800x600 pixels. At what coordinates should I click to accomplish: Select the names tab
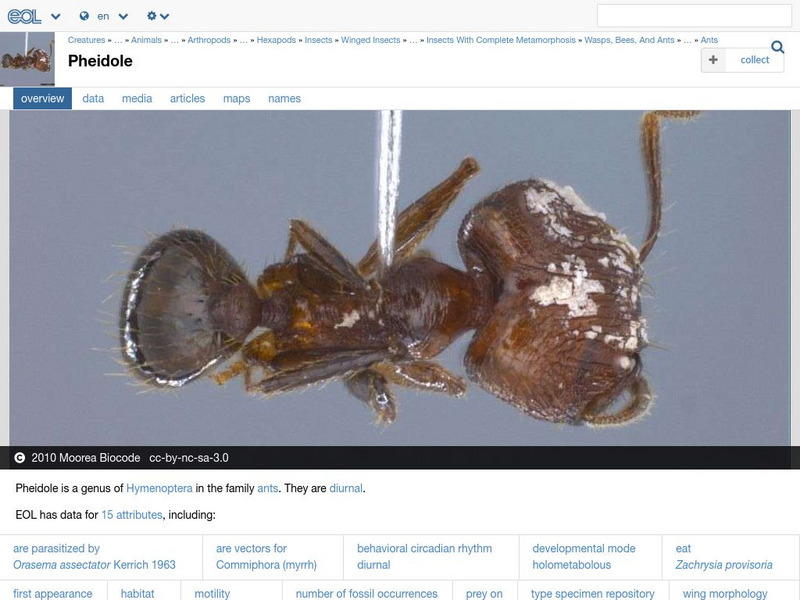point(286,98)
